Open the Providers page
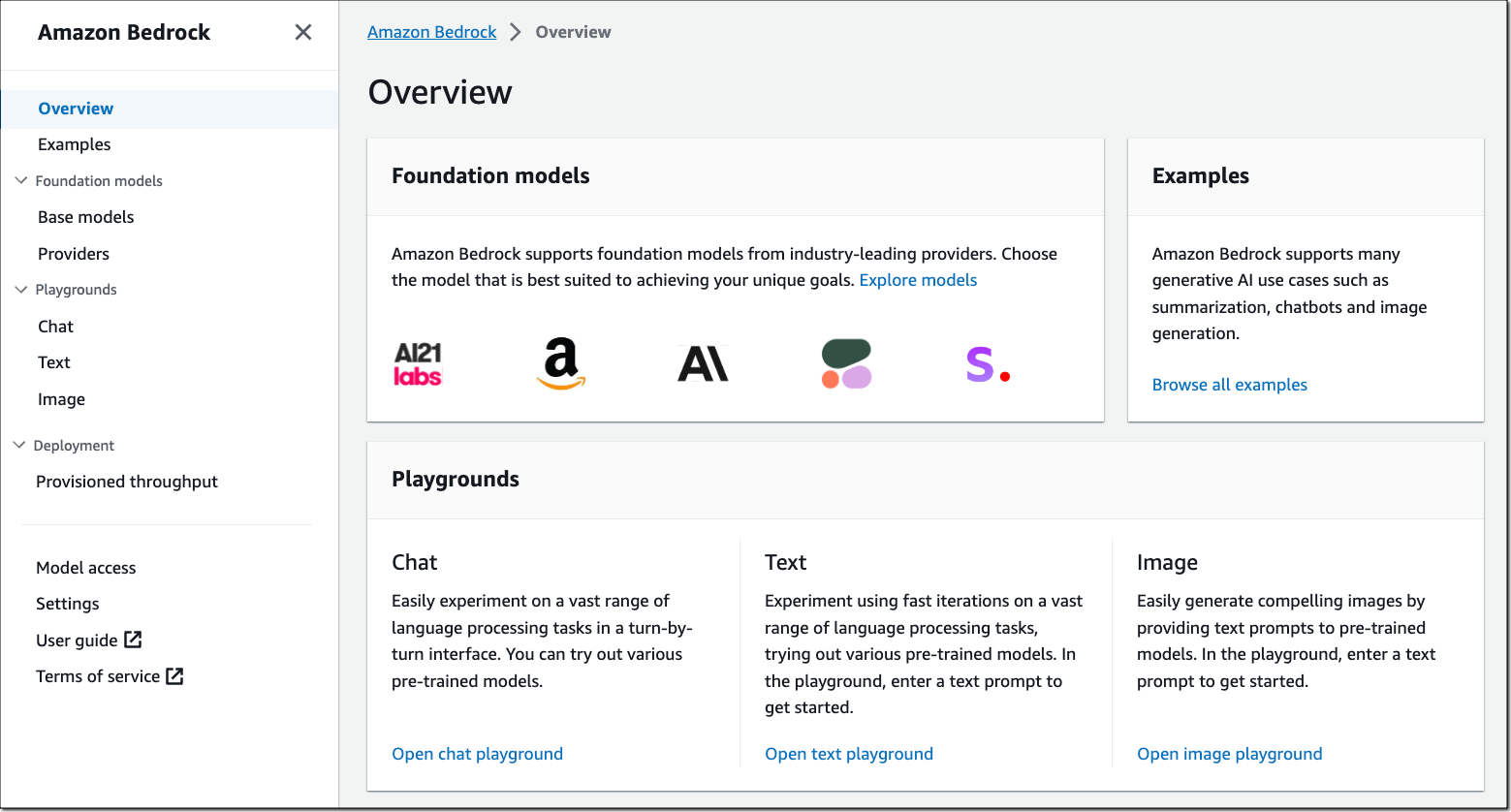Screen dimensions: 1511x812 coord(74,254)
